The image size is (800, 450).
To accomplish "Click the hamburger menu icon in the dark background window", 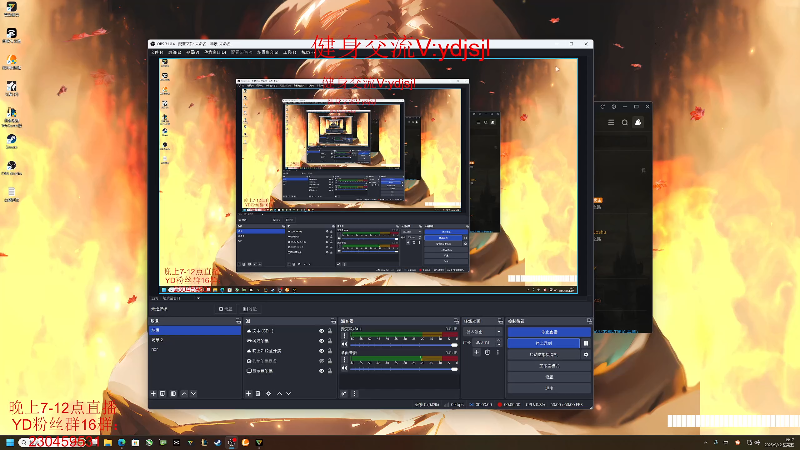I will point(611,122).
